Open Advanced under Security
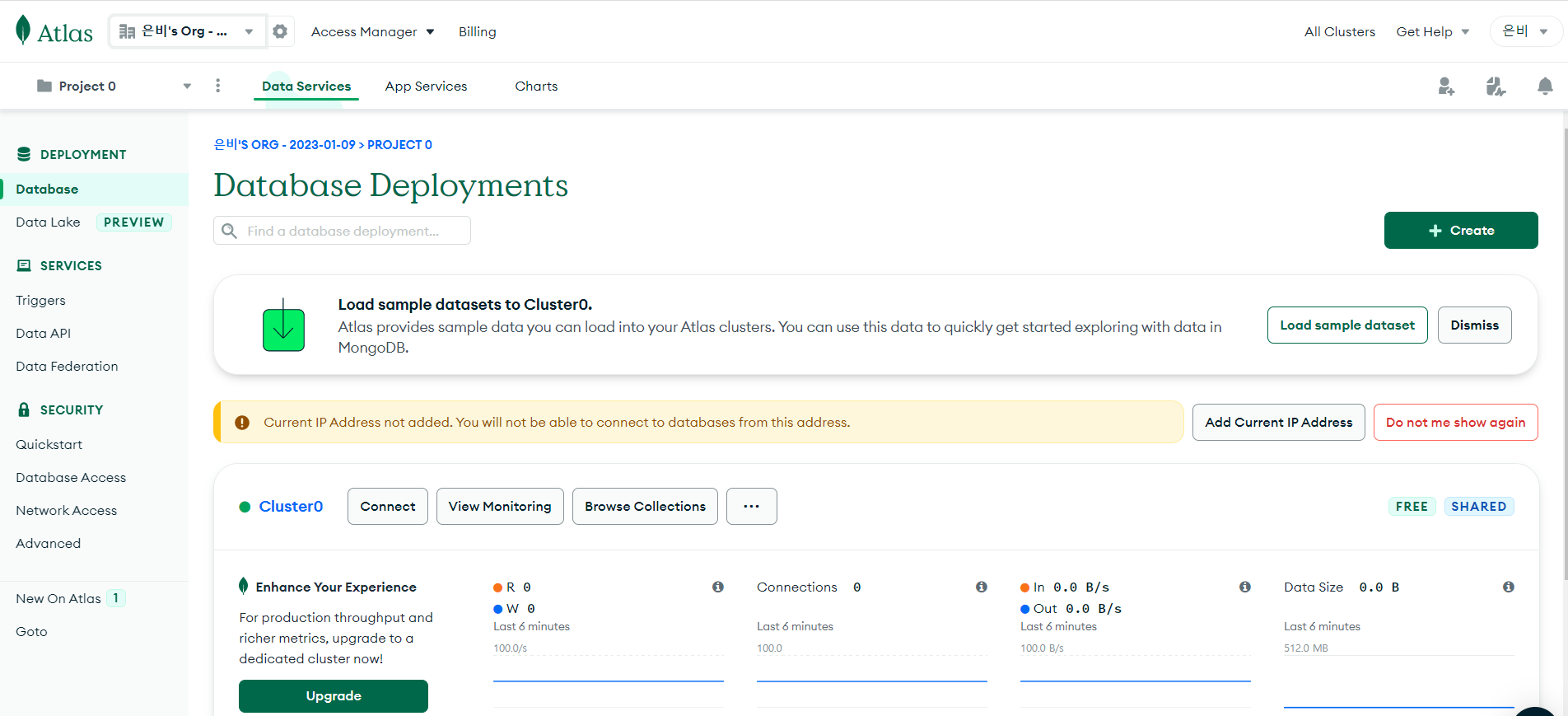 coord(48,543)
